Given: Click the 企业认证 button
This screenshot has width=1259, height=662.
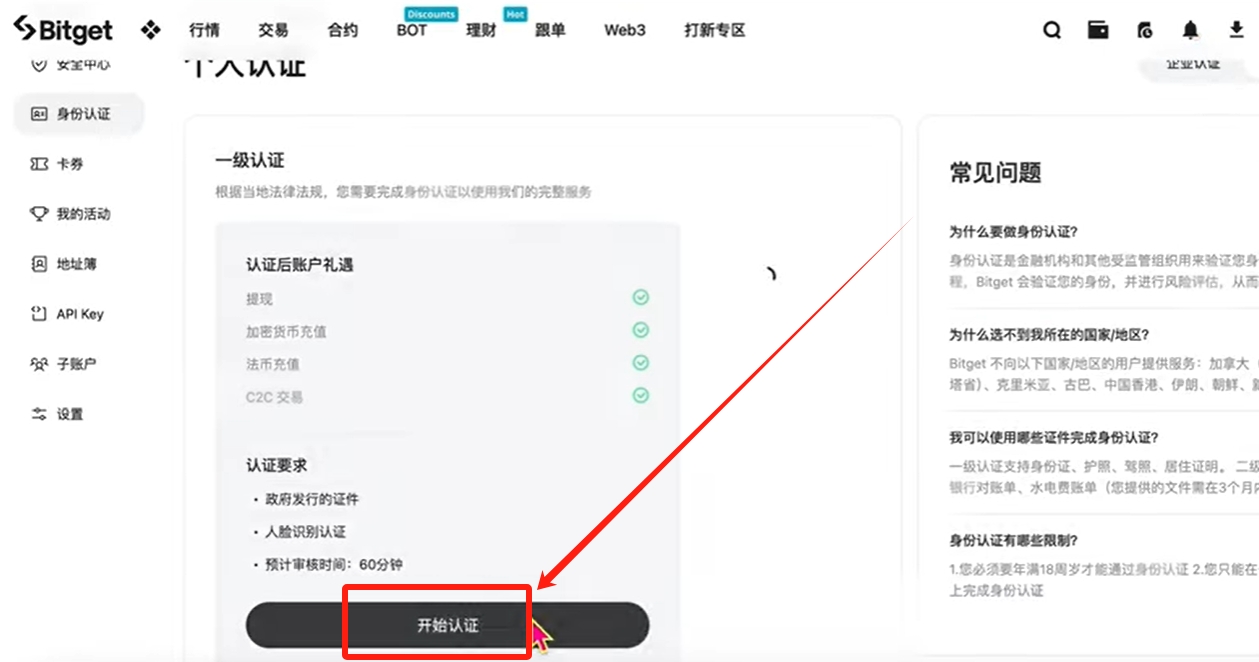Looking at the screenshot, I should [1193, 64].
